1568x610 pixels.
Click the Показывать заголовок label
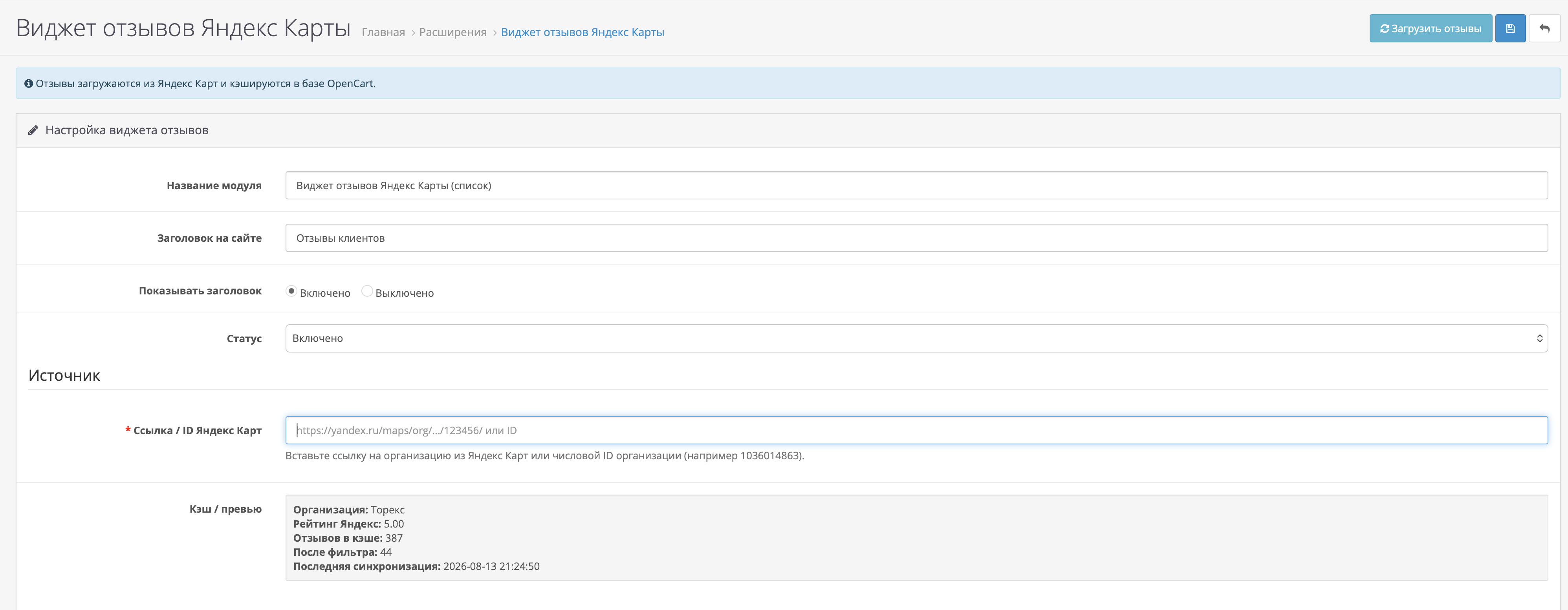click(200, 291)
